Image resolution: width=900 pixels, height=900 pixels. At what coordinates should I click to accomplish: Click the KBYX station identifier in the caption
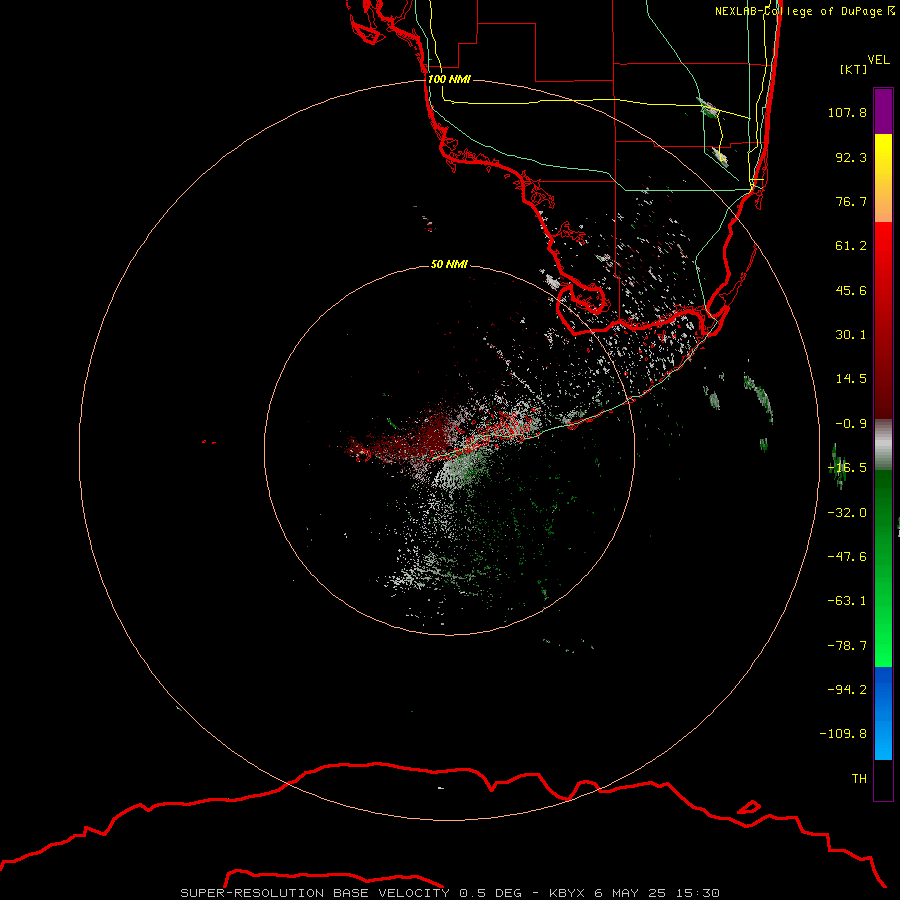(x=568, y=893)
